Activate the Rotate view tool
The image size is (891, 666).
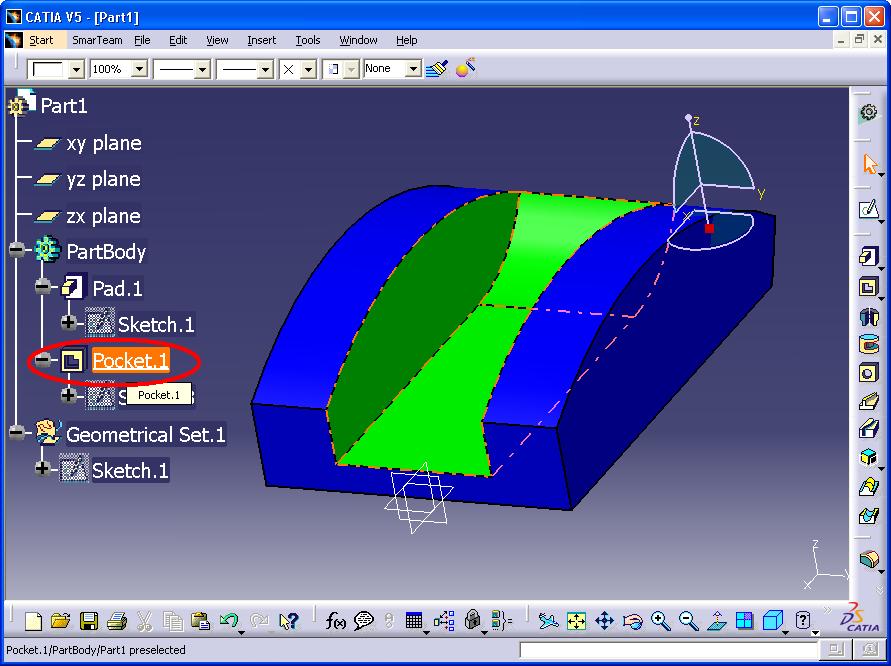click(x=632, y=621)
